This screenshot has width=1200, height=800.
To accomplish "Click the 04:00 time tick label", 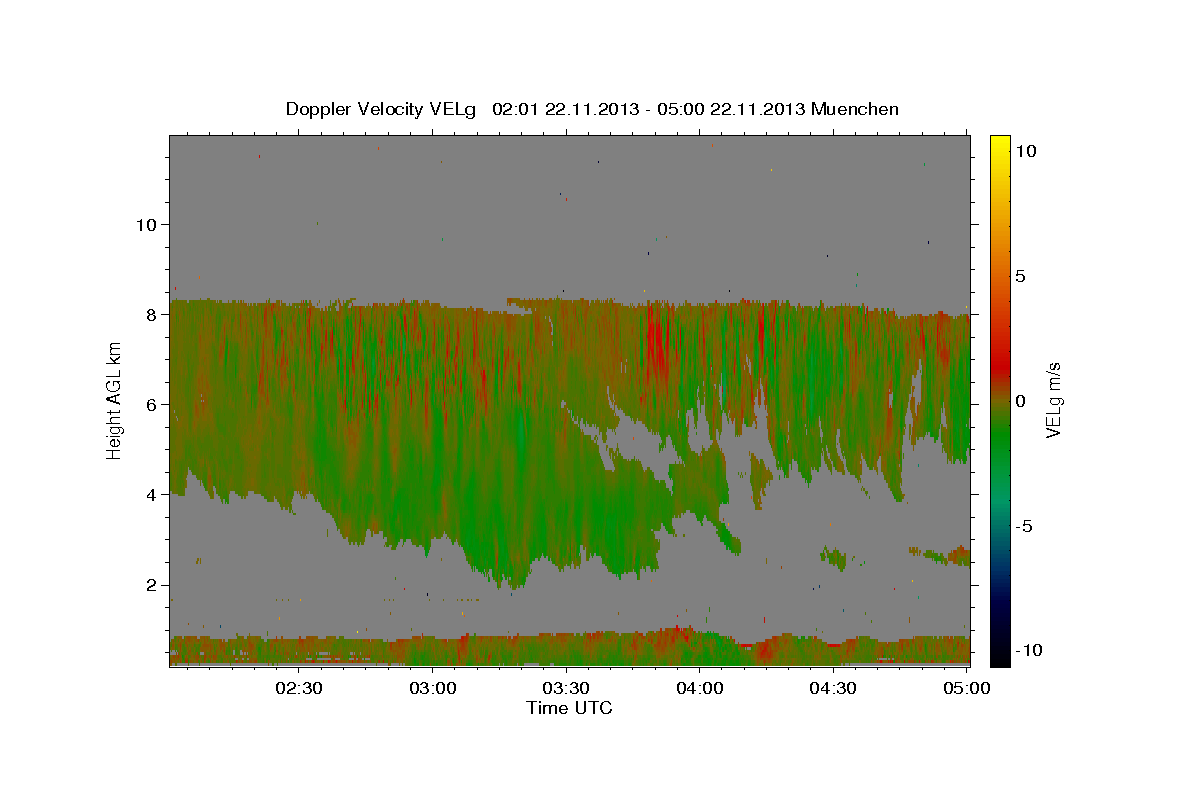I will [700, 688].
